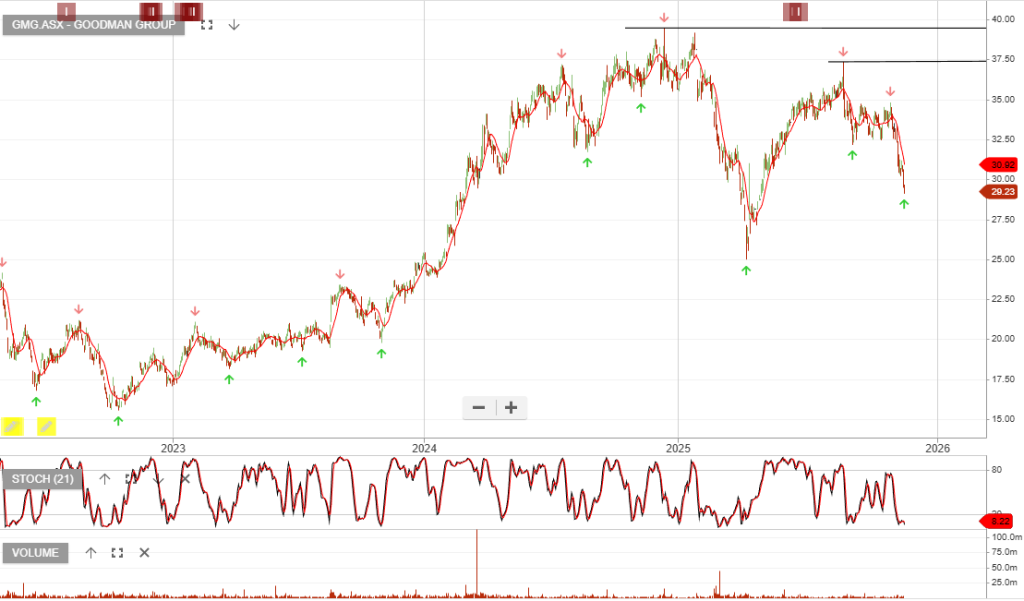Screen dimensions: 1024x601
Task: Select the 29.23 current price tag
Action: tap(997, 192)
